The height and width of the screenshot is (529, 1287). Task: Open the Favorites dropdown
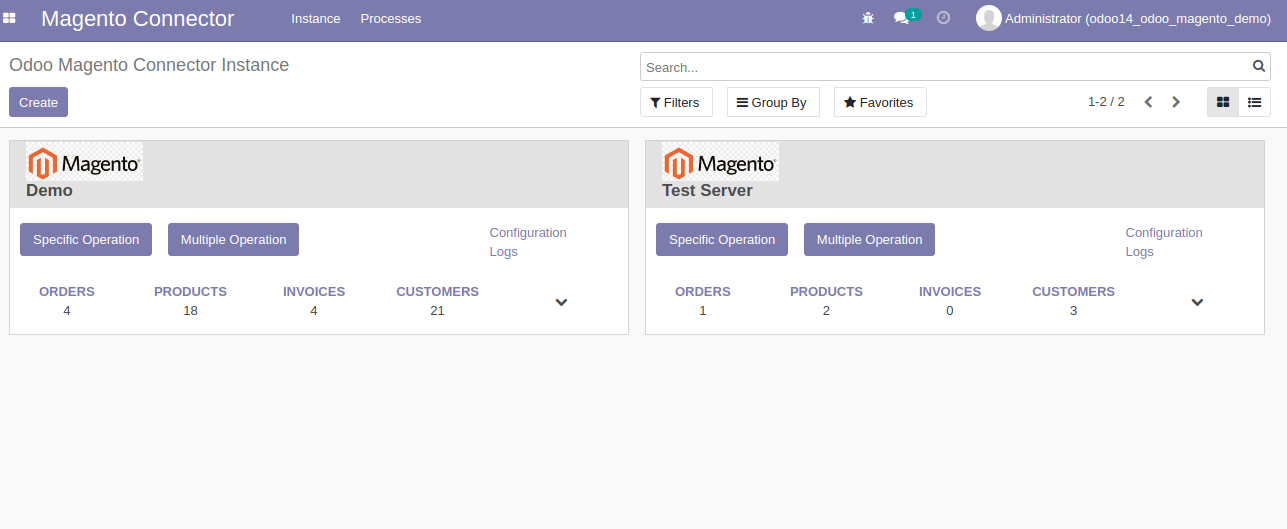880,102
